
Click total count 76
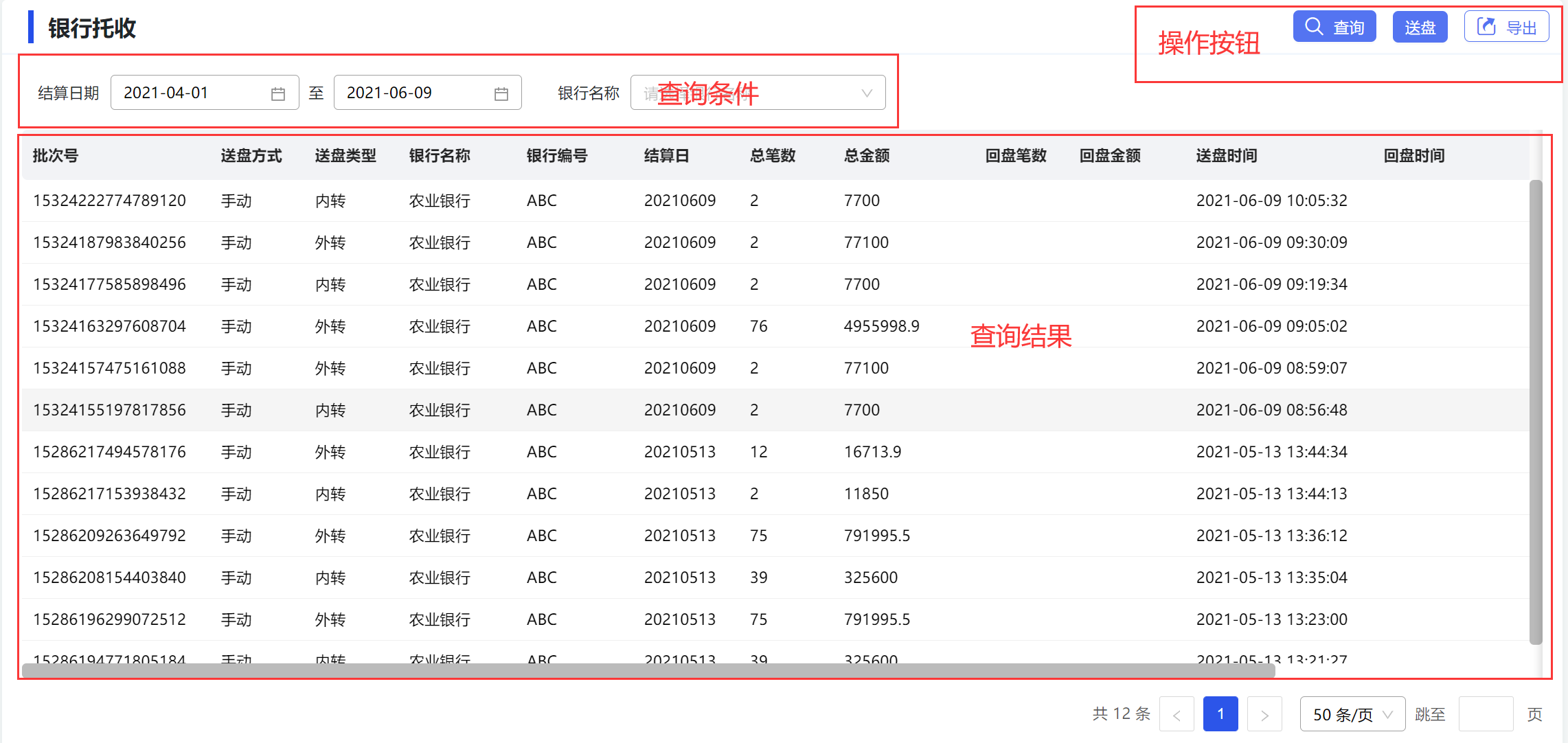click(759, 326)
